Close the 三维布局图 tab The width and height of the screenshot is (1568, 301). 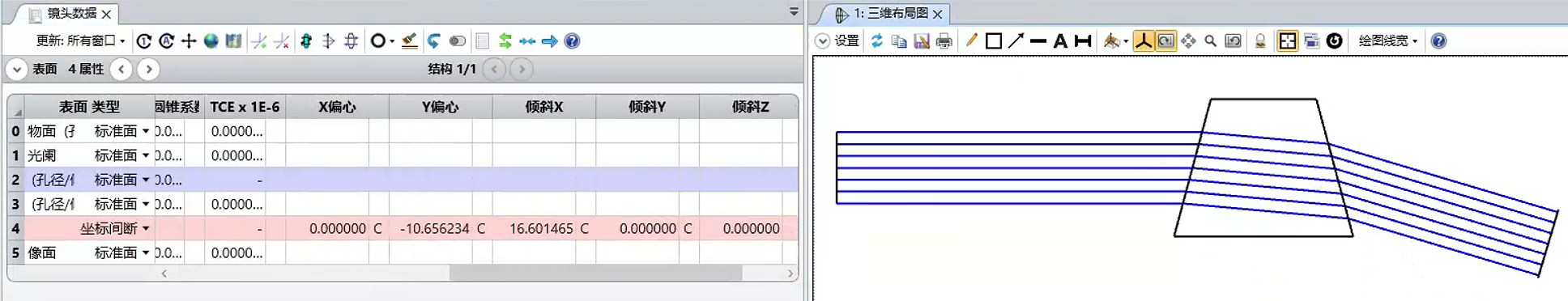coord(938,14)
